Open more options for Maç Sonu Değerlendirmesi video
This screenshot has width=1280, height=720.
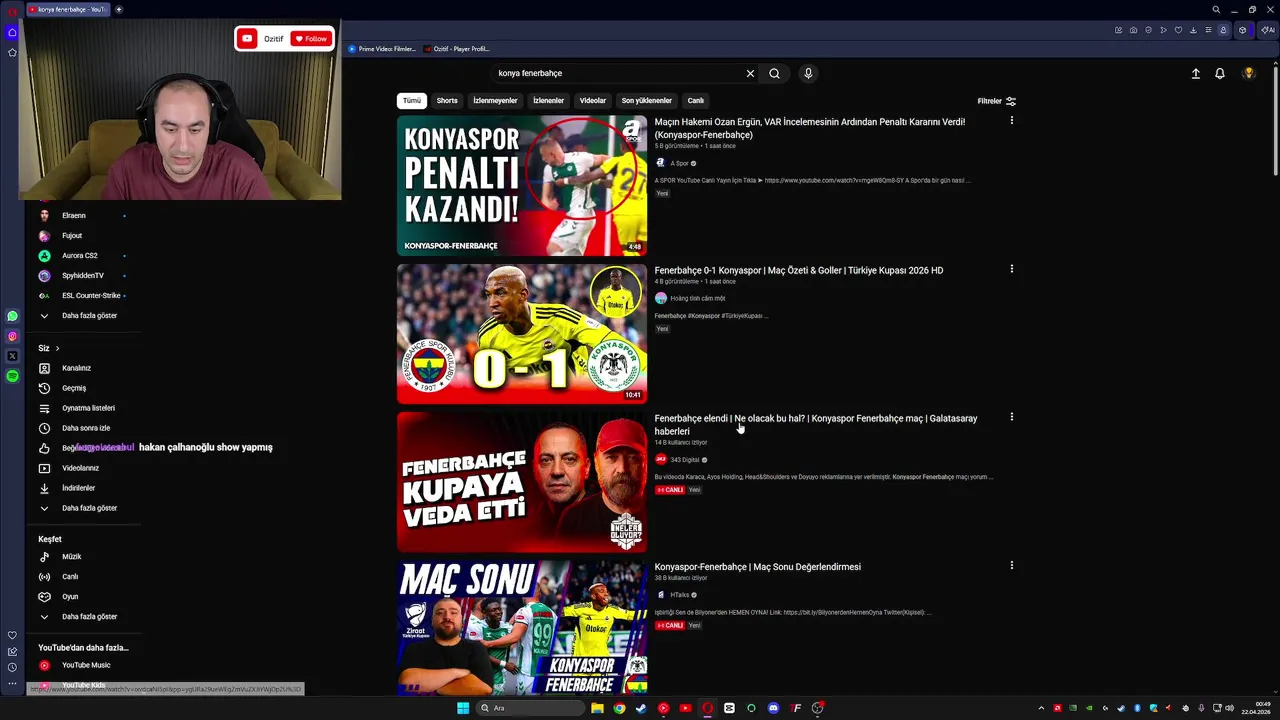coord(1011,565)
